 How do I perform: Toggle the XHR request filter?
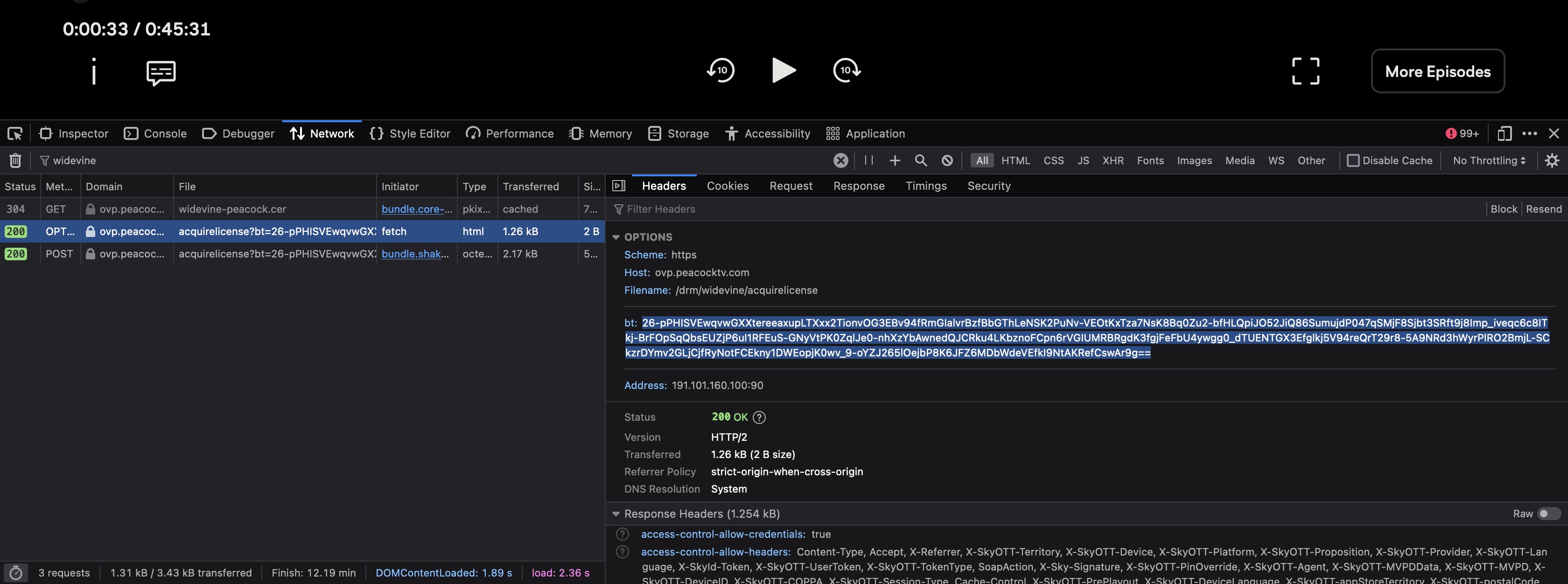tap(1113, 160)
